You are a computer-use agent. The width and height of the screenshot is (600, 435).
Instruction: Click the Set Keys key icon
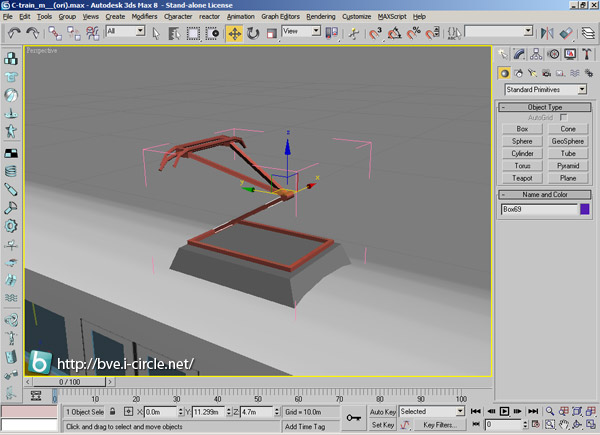[x=353, y=418]
